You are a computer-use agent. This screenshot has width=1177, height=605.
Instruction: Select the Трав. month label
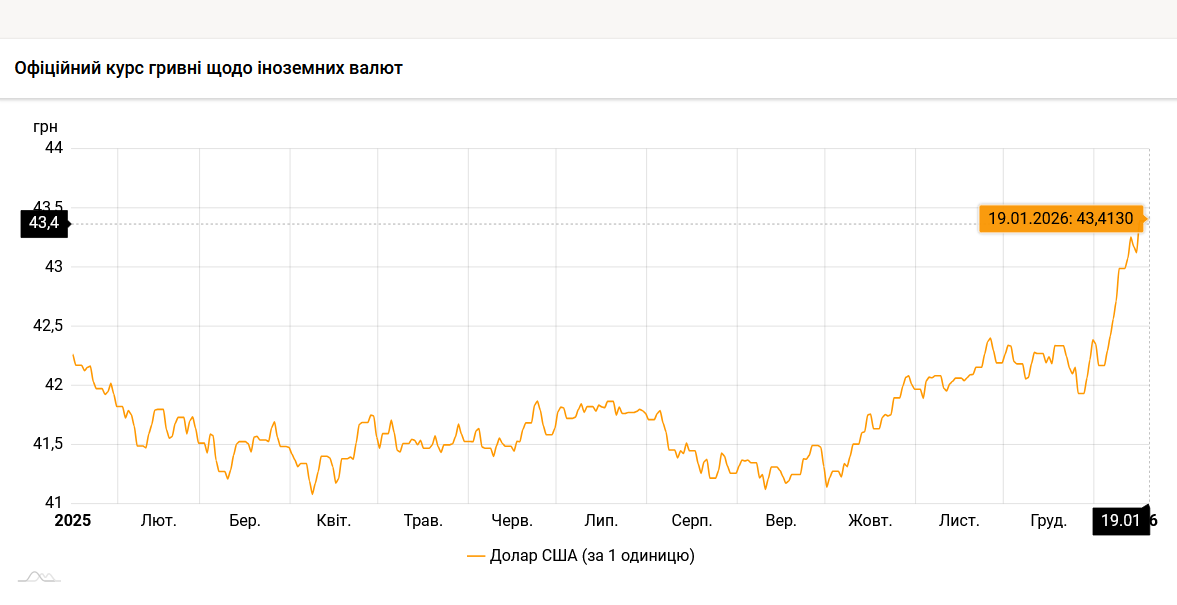(x=423, y=521)
